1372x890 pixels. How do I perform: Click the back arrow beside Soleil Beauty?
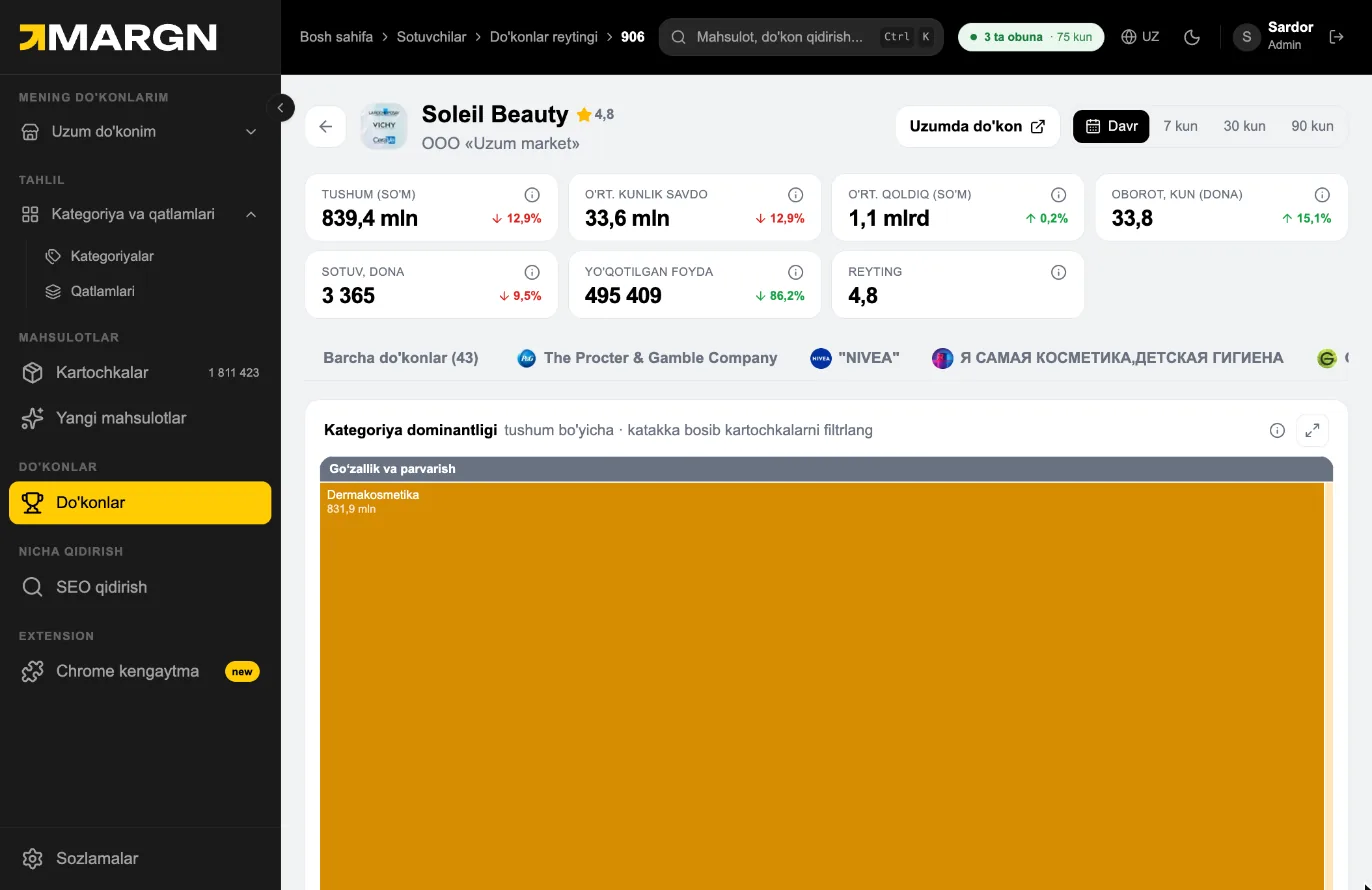[325, 126]
